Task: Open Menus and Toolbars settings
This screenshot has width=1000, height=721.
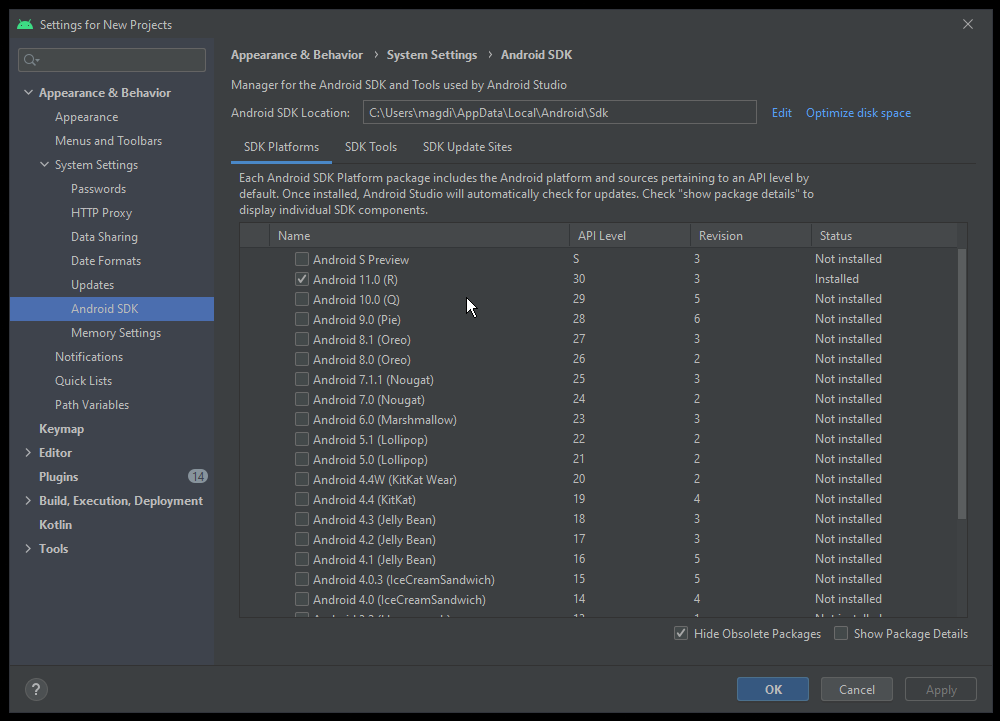Action: click(x=108, y=141)
